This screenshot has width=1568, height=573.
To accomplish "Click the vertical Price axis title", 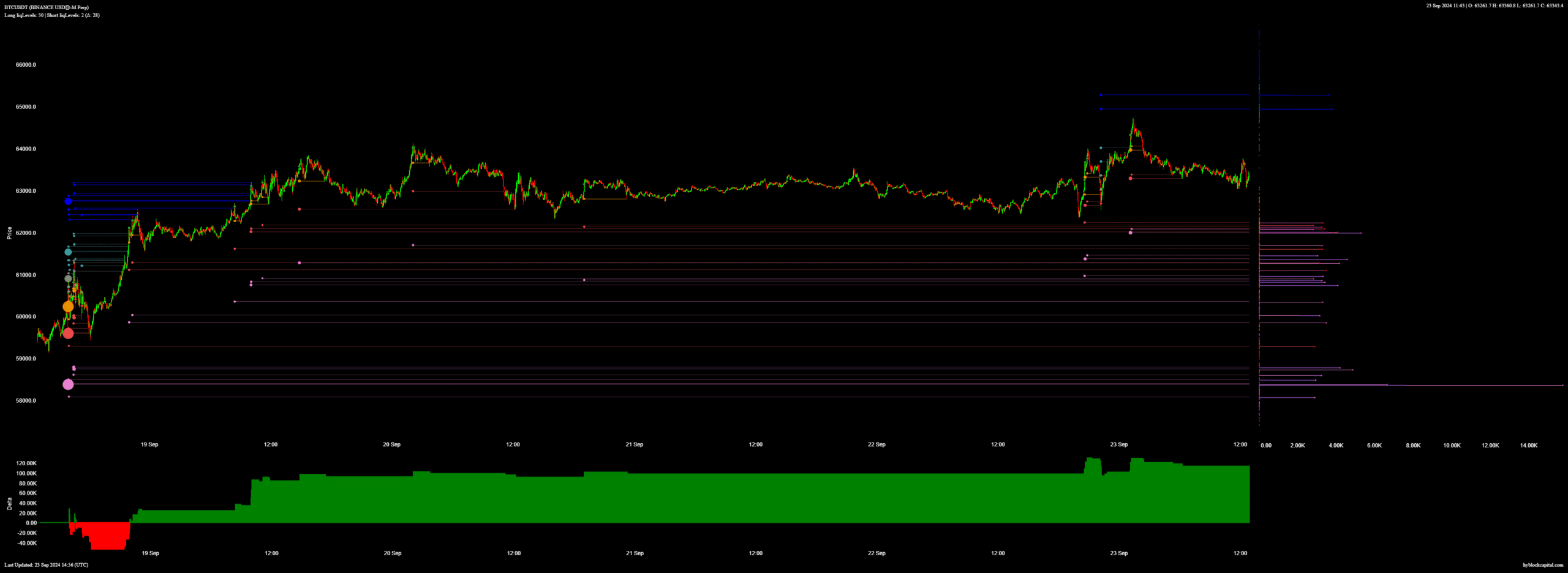I will (x=9, y=233).
